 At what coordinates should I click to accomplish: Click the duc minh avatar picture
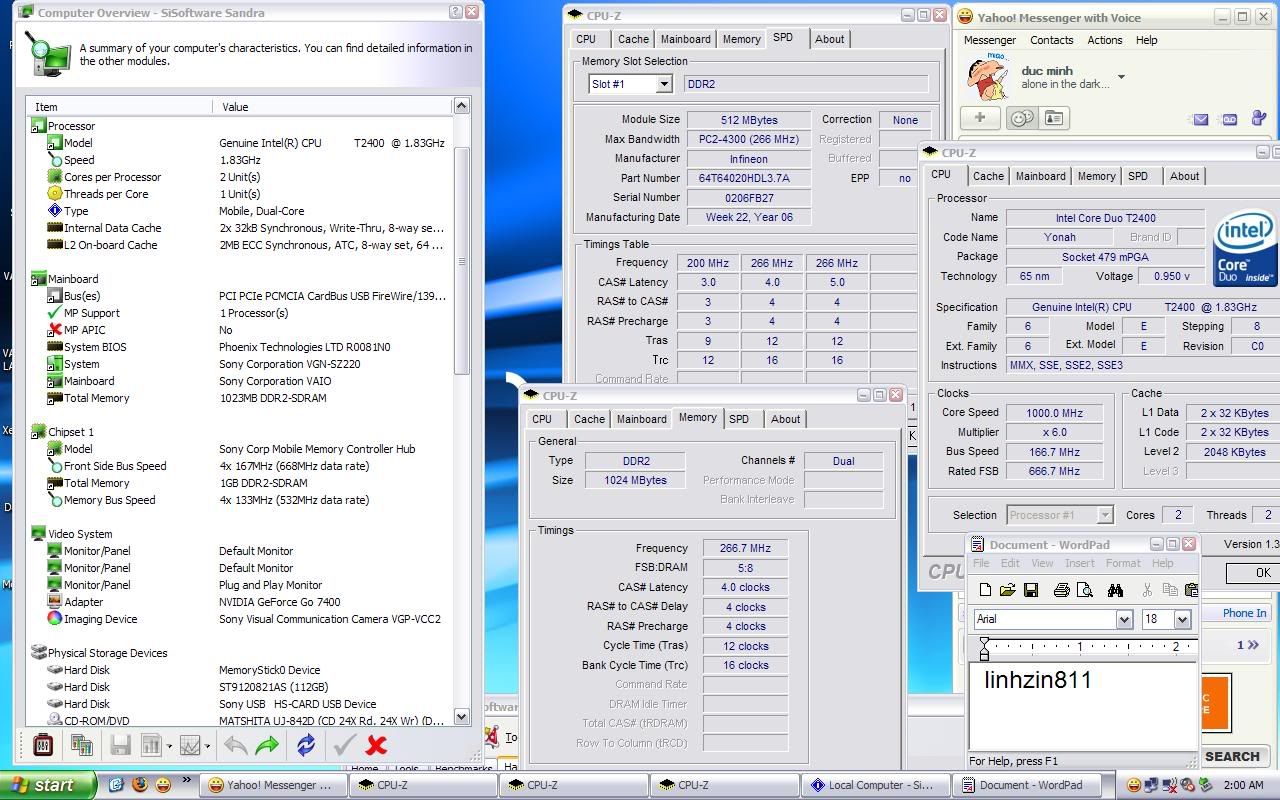point(986,77)
